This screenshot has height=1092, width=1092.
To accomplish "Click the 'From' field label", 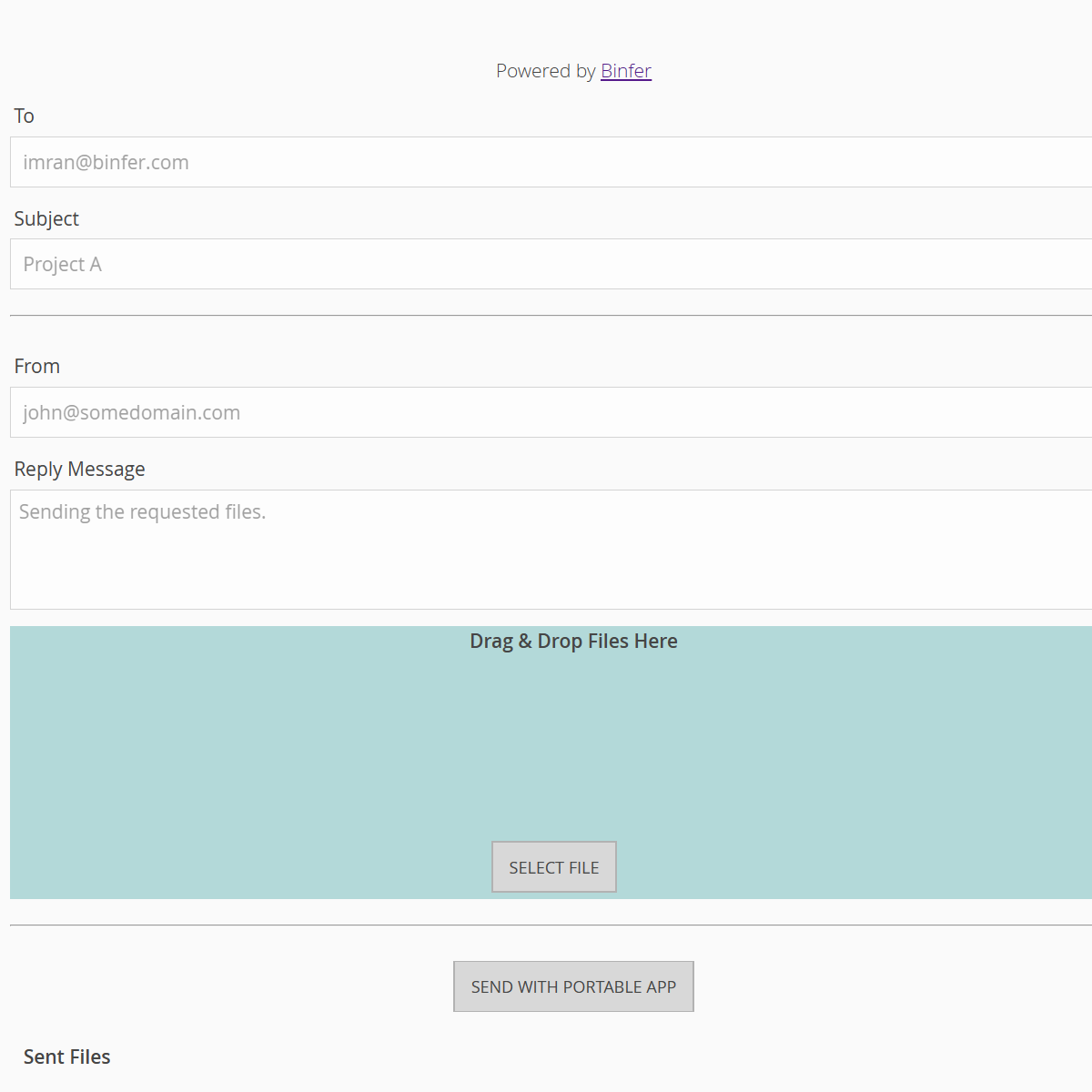I will (x=37, y=367).
